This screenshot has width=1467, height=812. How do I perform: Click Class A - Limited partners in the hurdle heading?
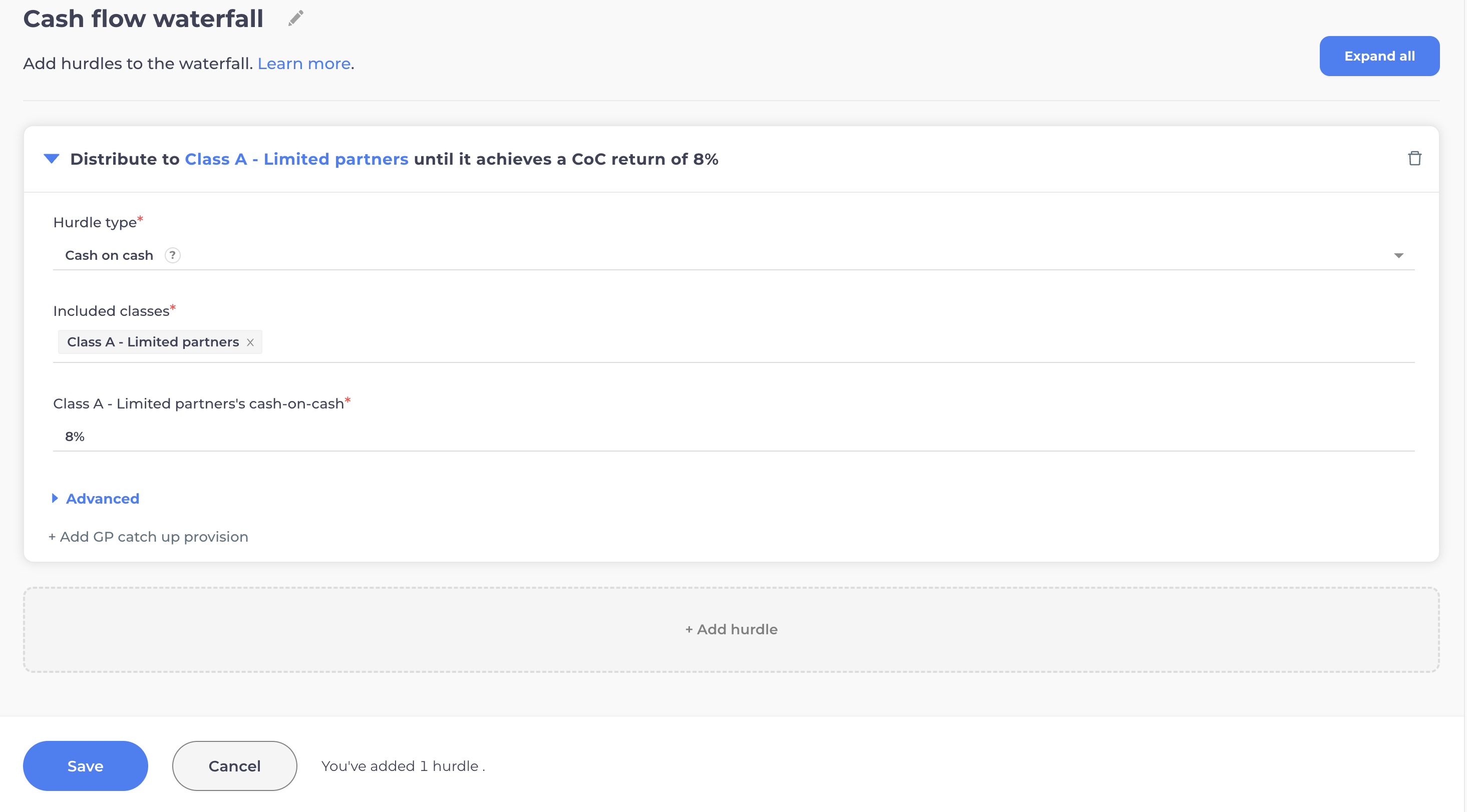(296, 159)
